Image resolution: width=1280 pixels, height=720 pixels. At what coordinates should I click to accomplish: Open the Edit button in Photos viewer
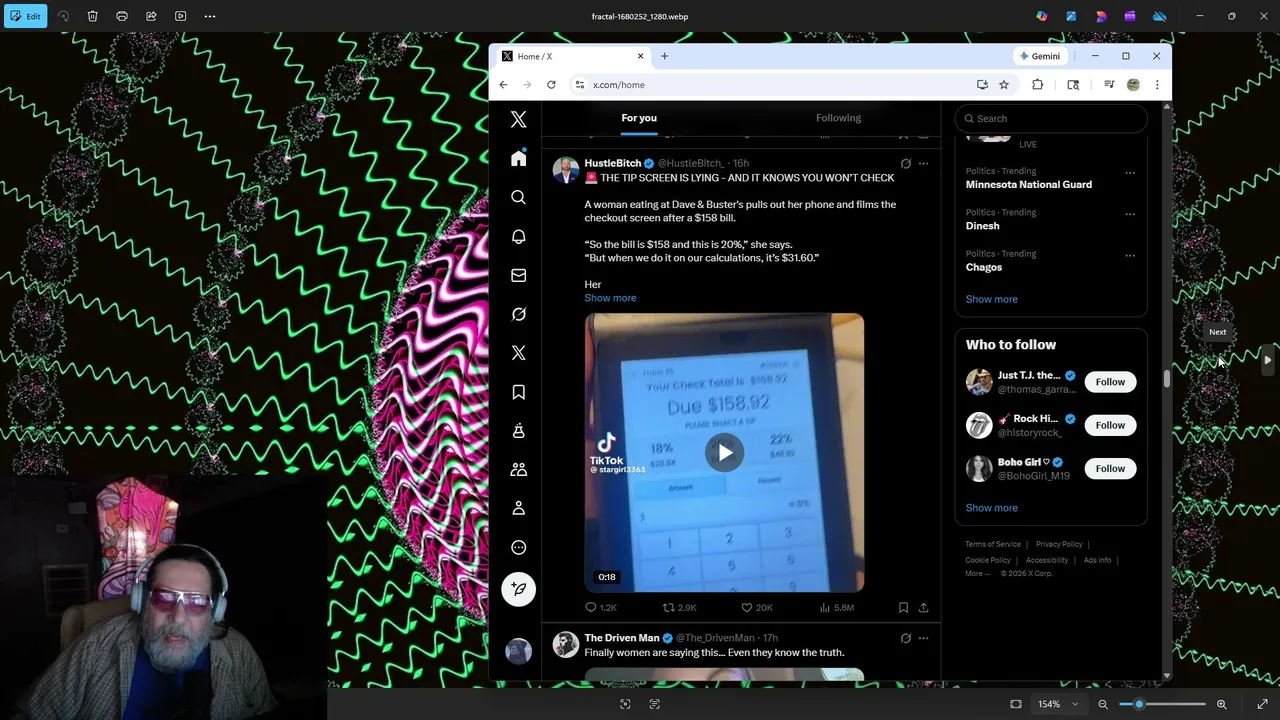[25, 16]
